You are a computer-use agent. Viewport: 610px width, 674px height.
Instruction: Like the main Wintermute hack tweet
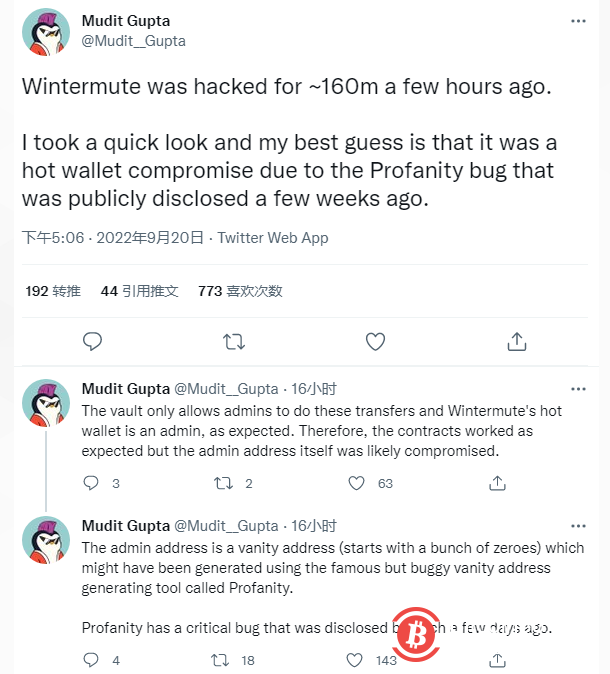[375, 341]
